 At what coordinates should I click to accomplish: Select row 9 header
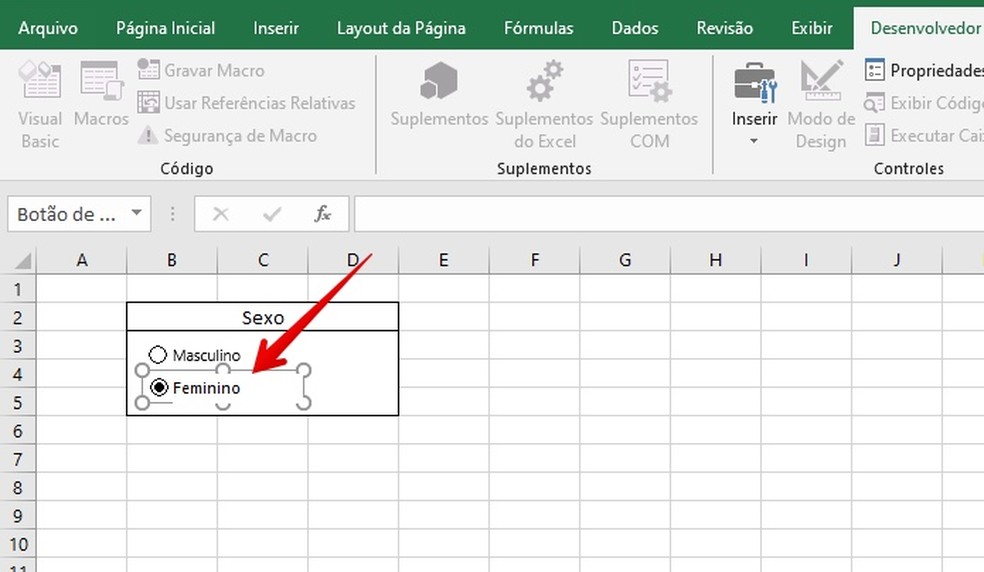pyautogui.click(x=18, y=515)
